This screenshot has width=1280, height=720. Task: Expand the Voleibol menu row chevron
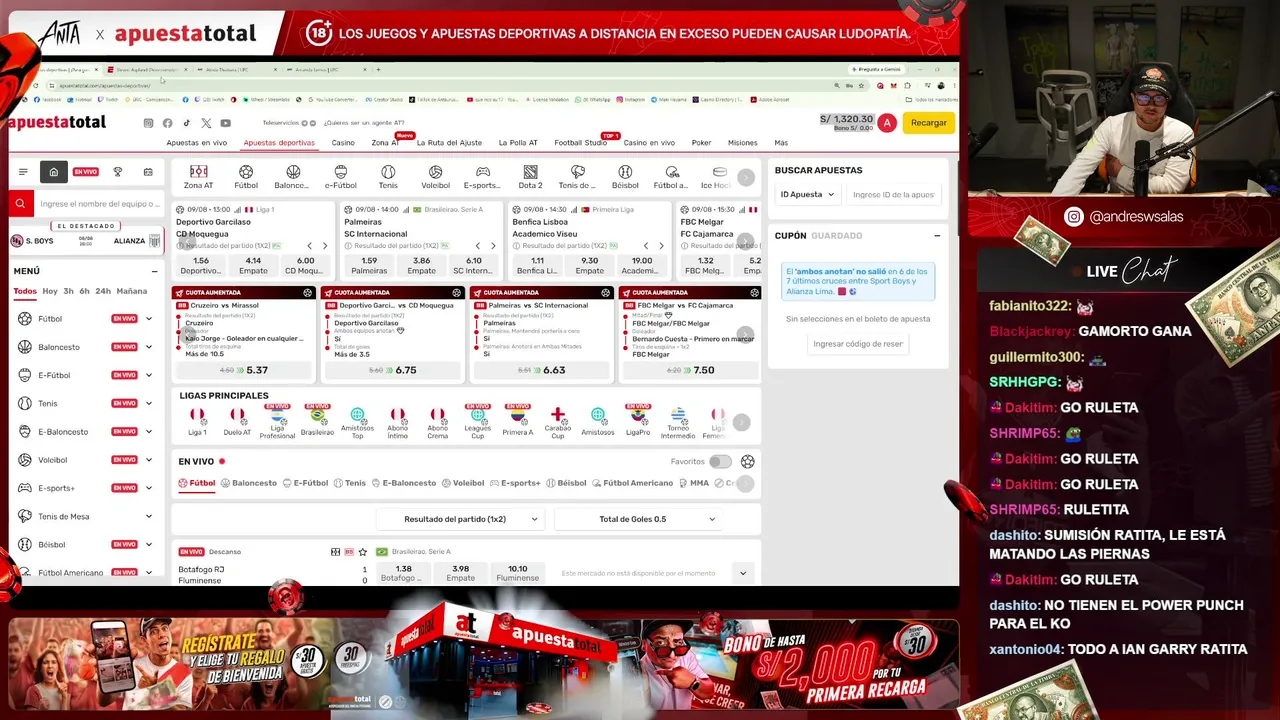(x=149, y=460)
